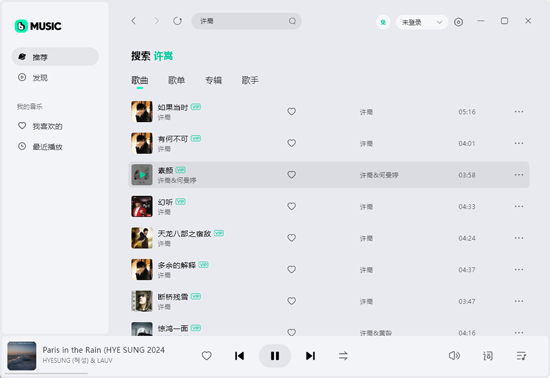Switch to the 歌单 tab

(176, 80)
